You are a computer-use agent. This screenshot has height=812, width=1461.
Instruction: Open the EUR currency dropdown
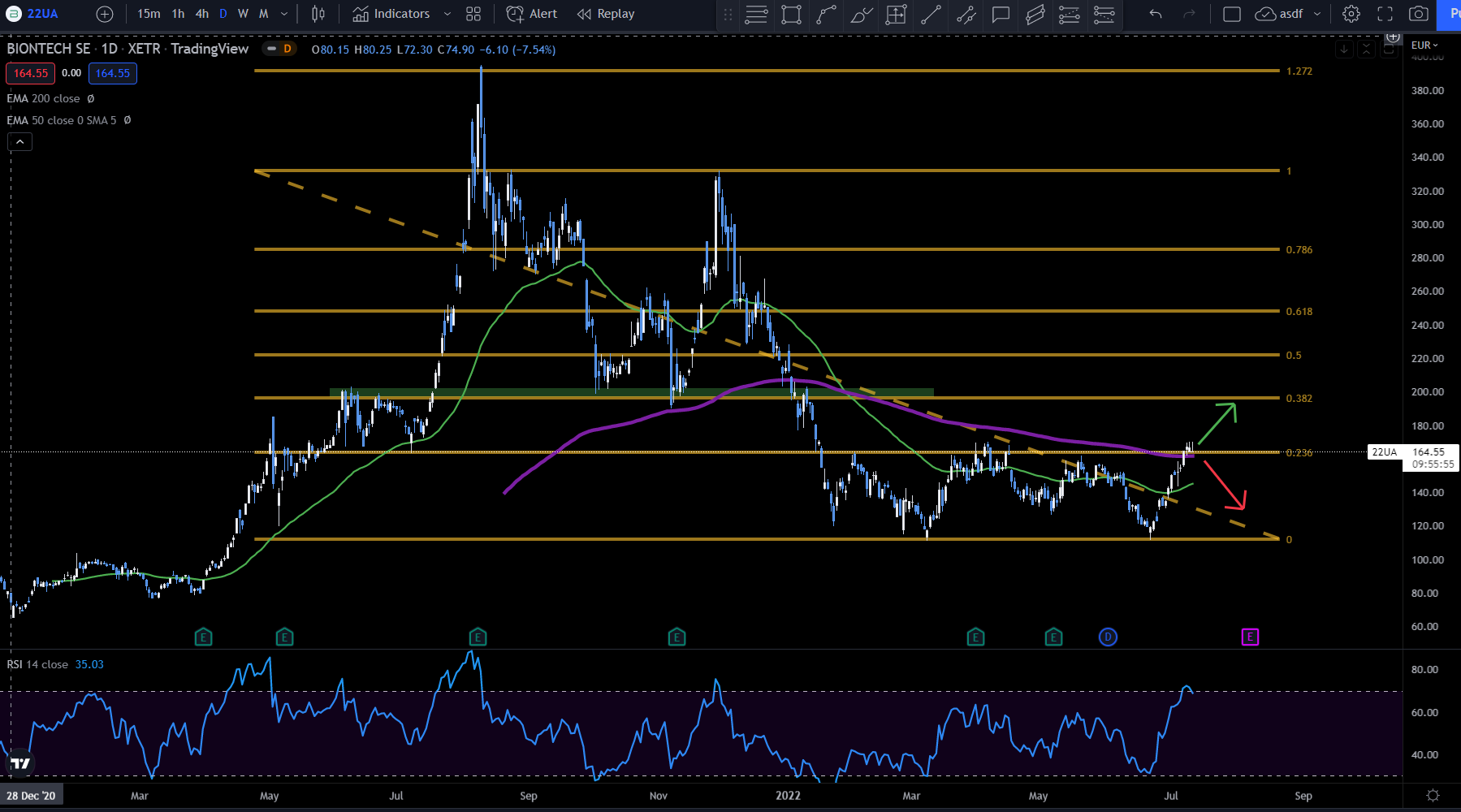point(1424,45)
